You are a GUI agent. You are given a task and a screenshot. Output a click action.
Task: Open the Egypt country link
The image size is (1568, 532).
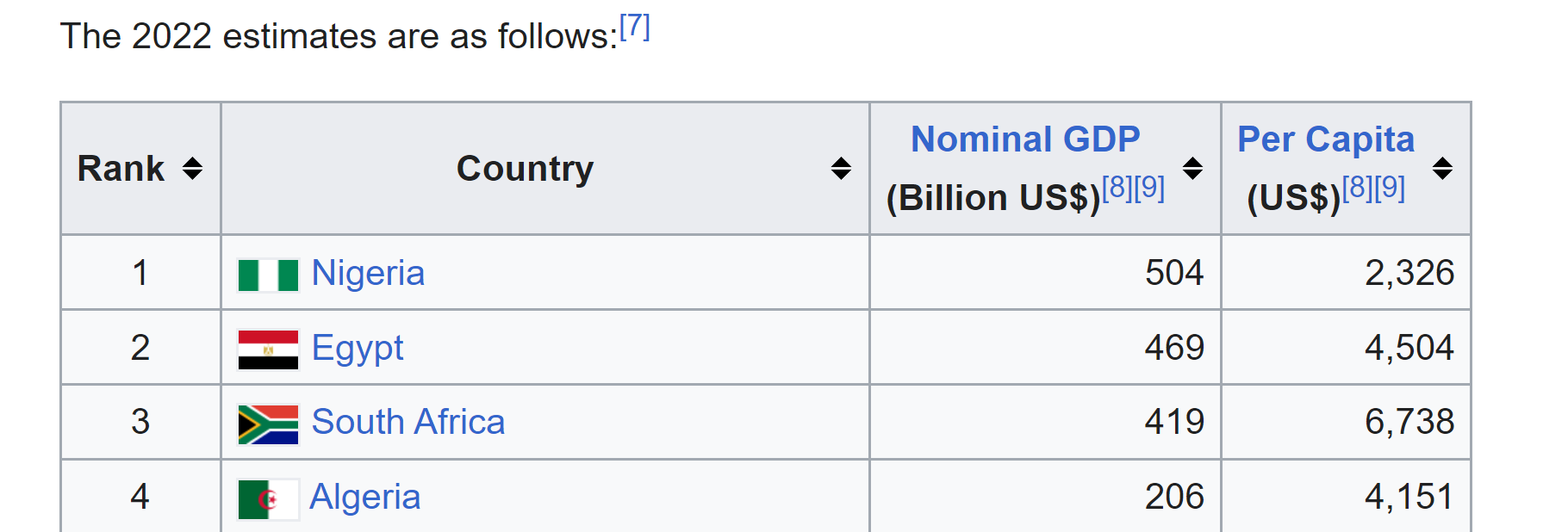[358, 349]
